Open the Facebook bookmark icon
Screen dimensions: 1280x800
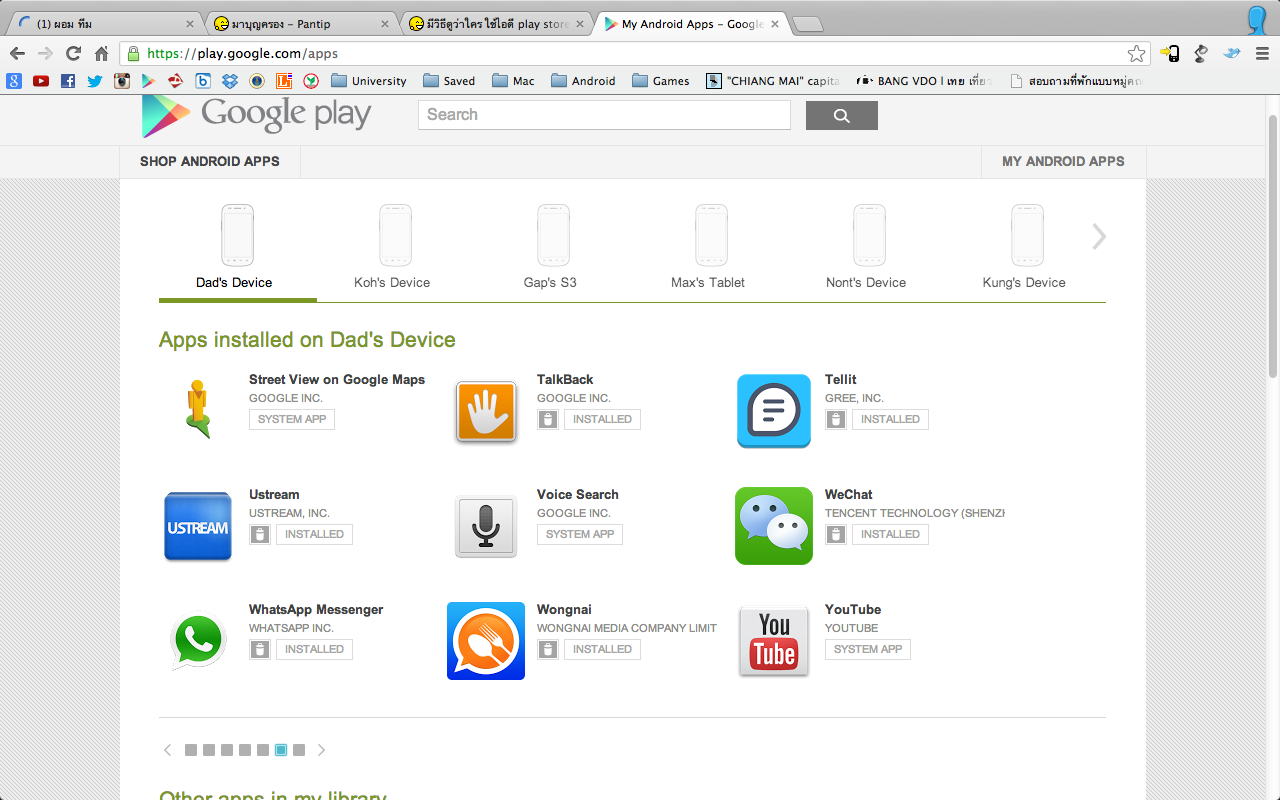point(68,81)
